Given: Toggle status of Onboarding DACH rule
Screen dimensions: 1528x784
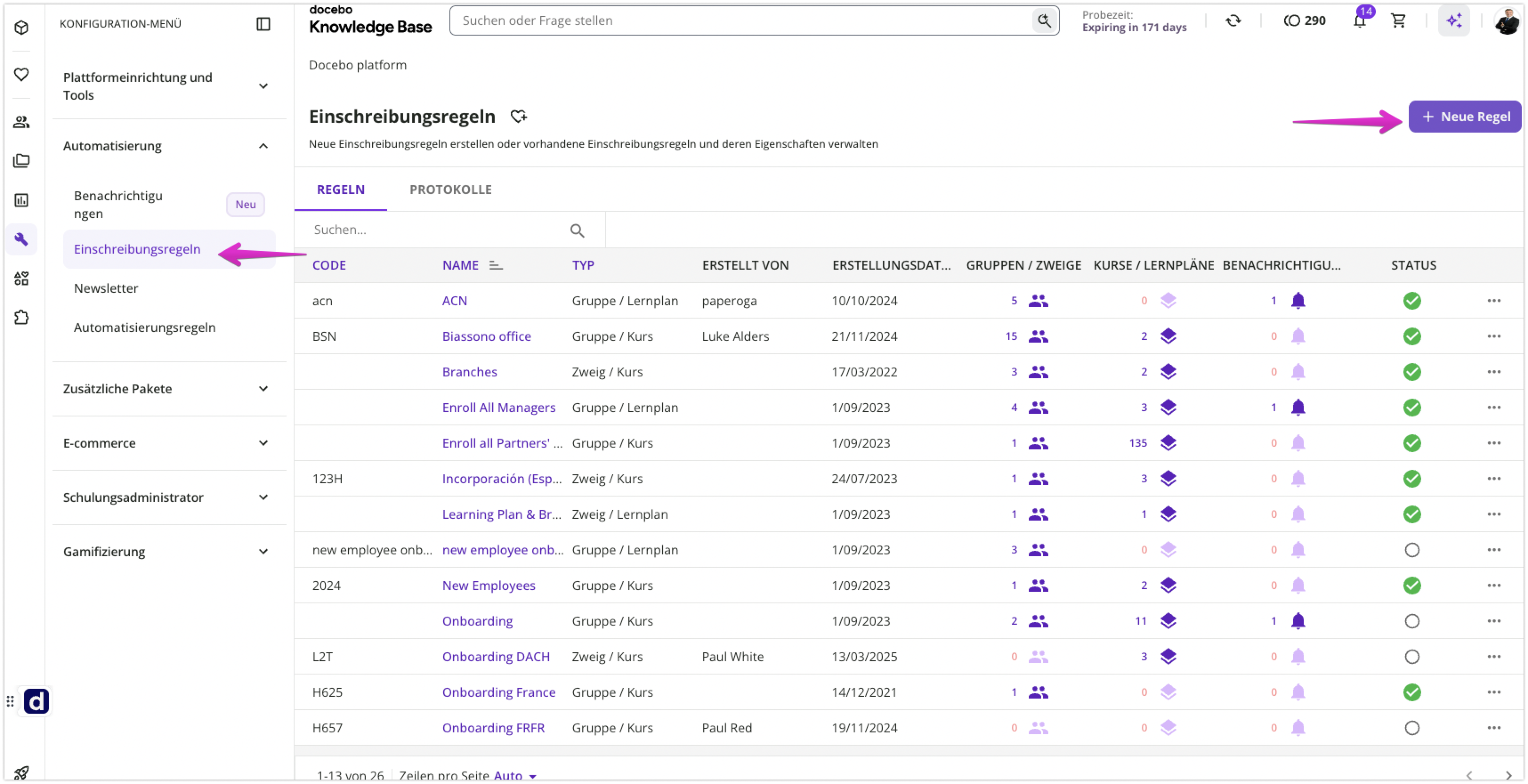Looking at the screenshot, I should [1411, 656].
